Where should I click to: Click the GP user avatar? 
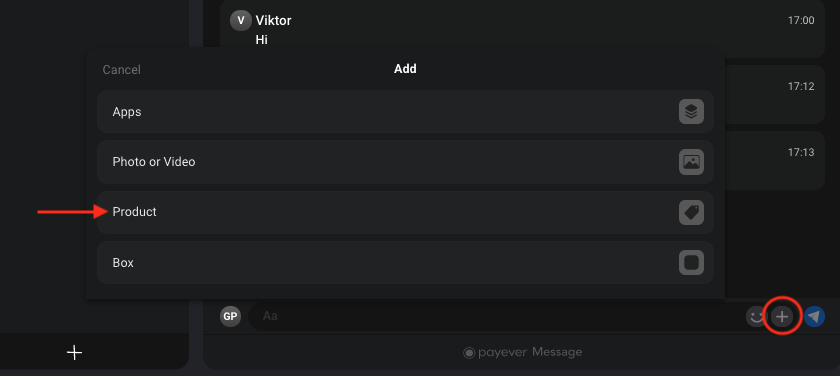pos(230,316)
